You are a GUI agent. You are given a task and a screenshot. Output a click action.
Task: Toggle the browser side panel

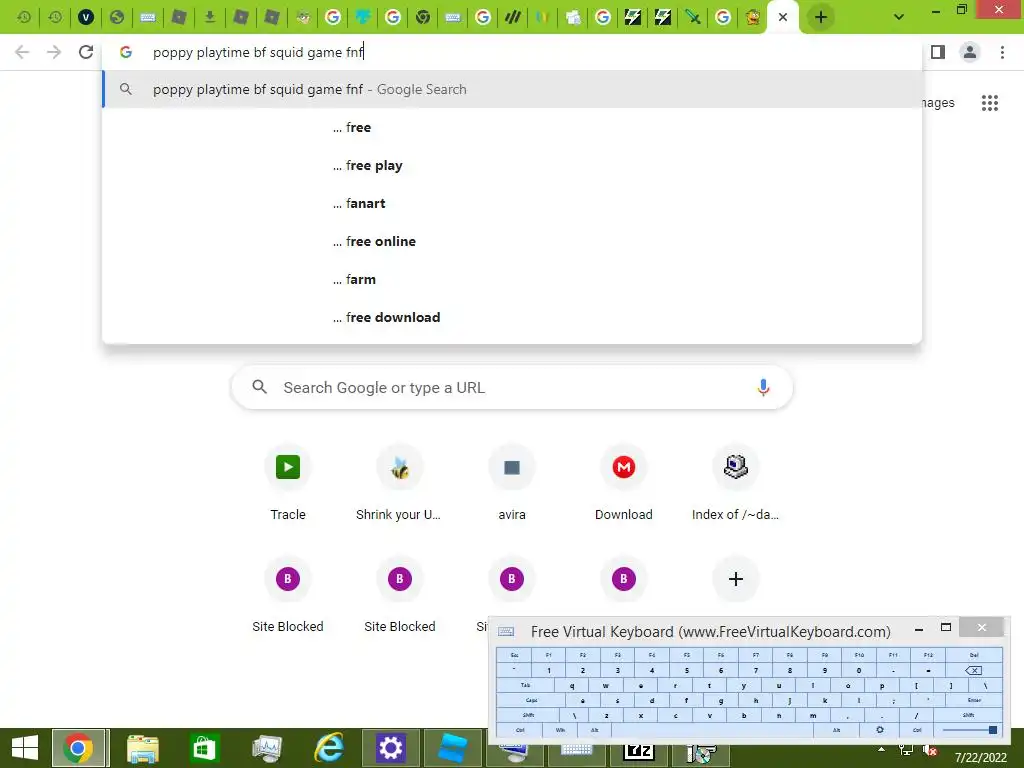coord(938,52)
